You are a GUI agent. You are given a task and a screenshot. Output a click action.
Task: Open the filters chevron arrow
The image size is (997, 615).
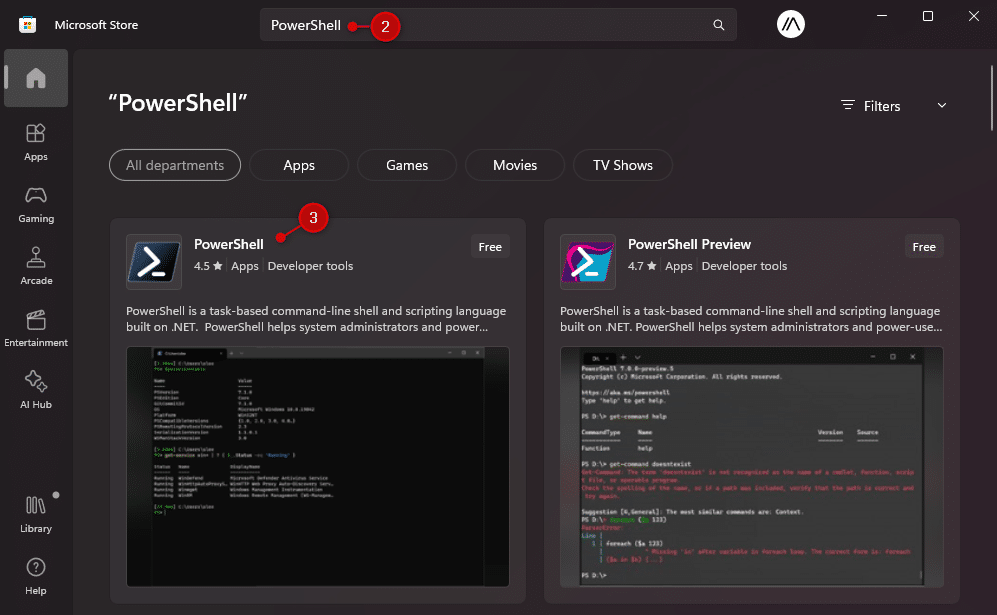coord(940,105)
